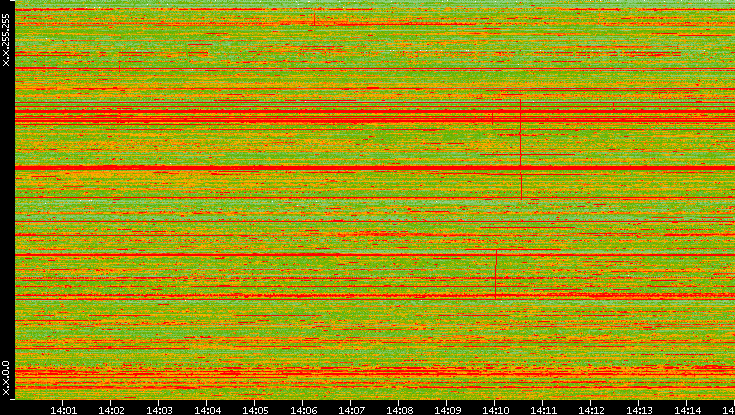This screenshot has width=735, height=415.
Task: Click the 14:11 time axis label
Action: (x=543, y=410)
